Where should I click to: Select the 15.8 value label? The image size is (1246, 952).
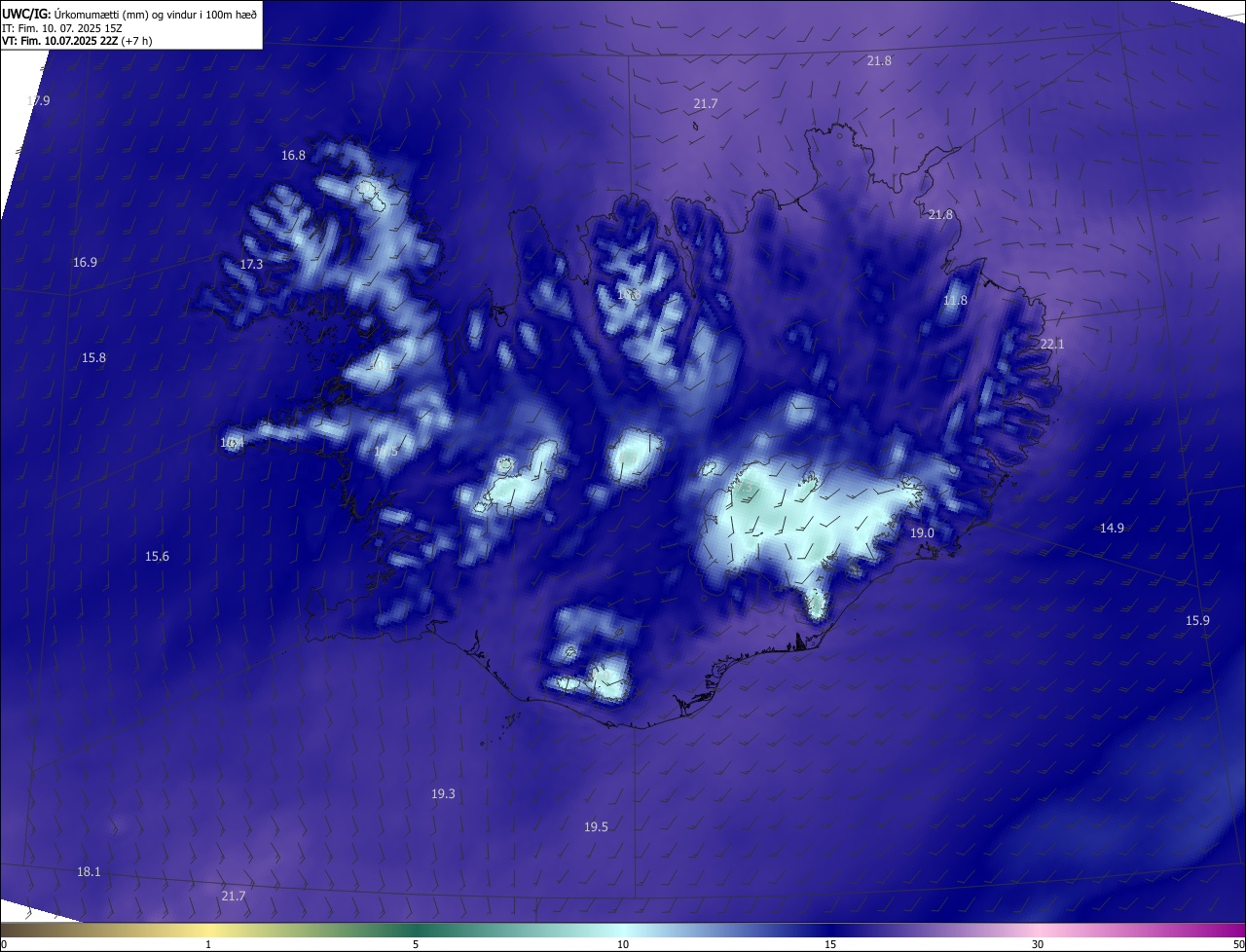coord(93,357)
